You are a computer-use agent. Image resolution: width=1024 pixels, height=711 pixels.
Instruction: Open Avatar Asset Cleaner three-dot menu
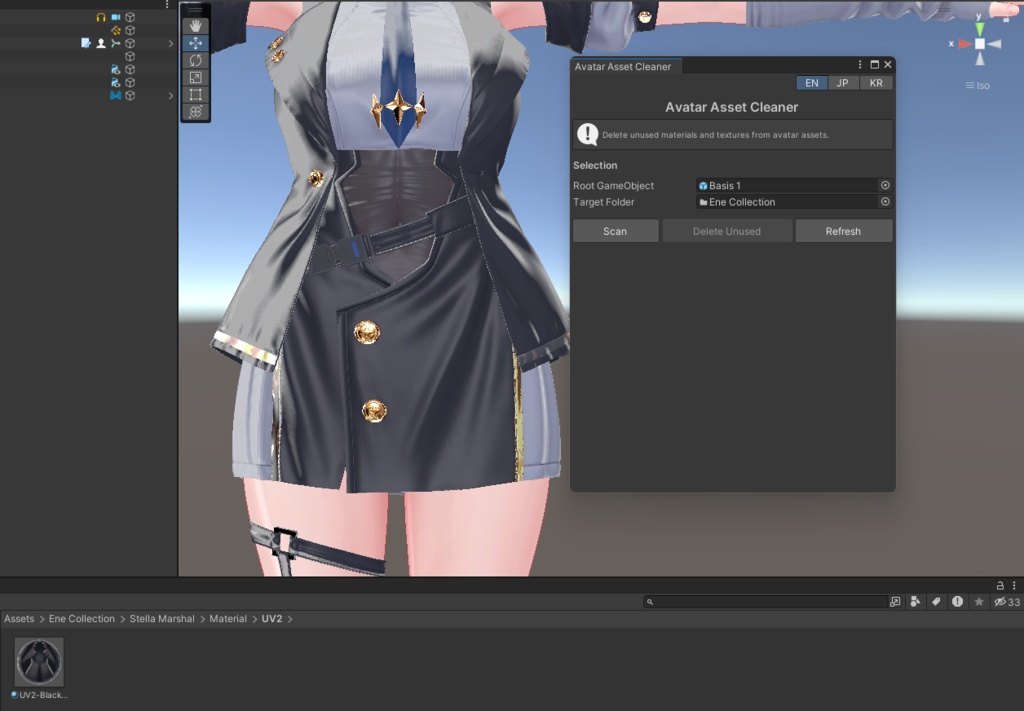click(860, 65)
